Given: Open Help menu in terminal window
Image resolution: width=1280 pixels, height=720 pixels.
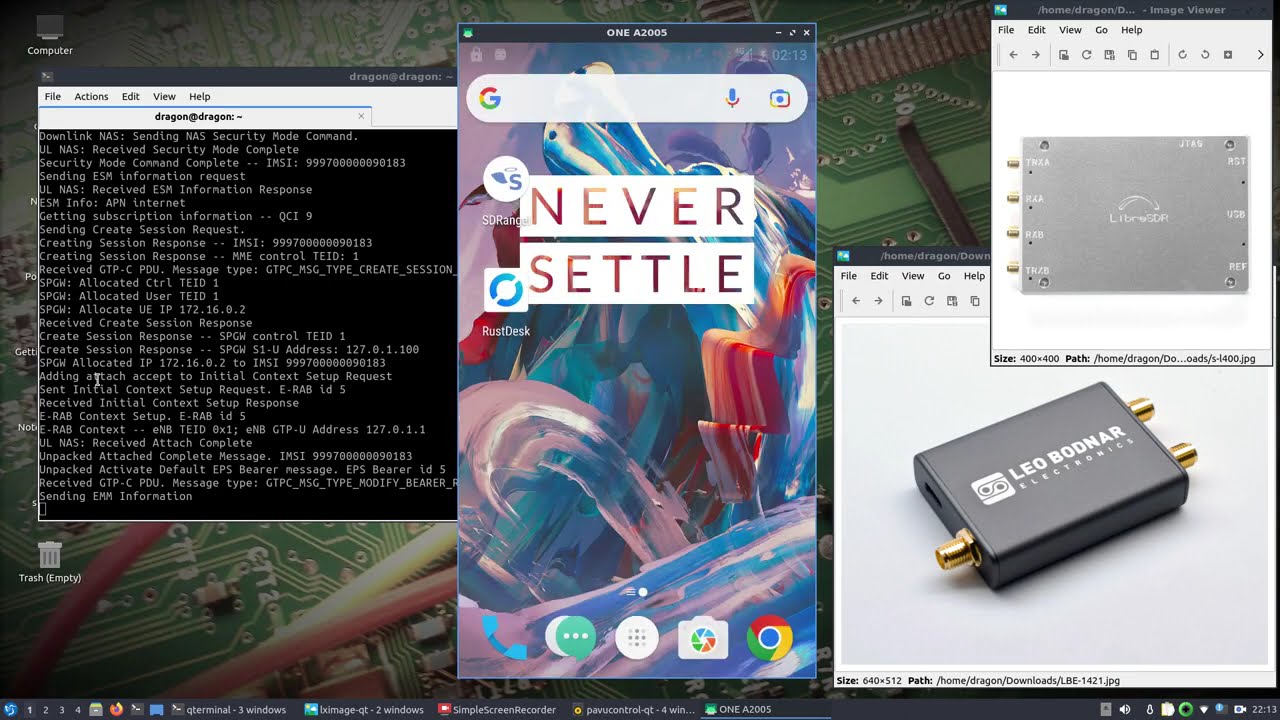Looking at the screenshot, I should [200, 96].
